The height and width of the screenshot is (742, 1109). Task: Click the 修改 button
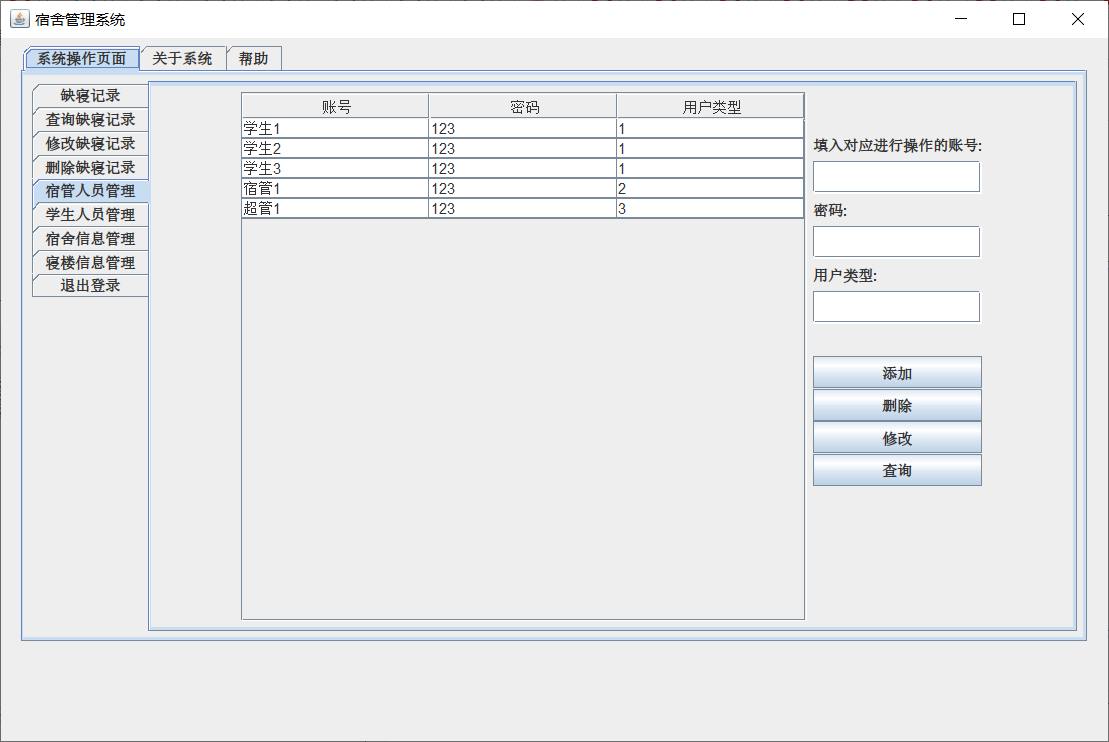pos(896,437)
